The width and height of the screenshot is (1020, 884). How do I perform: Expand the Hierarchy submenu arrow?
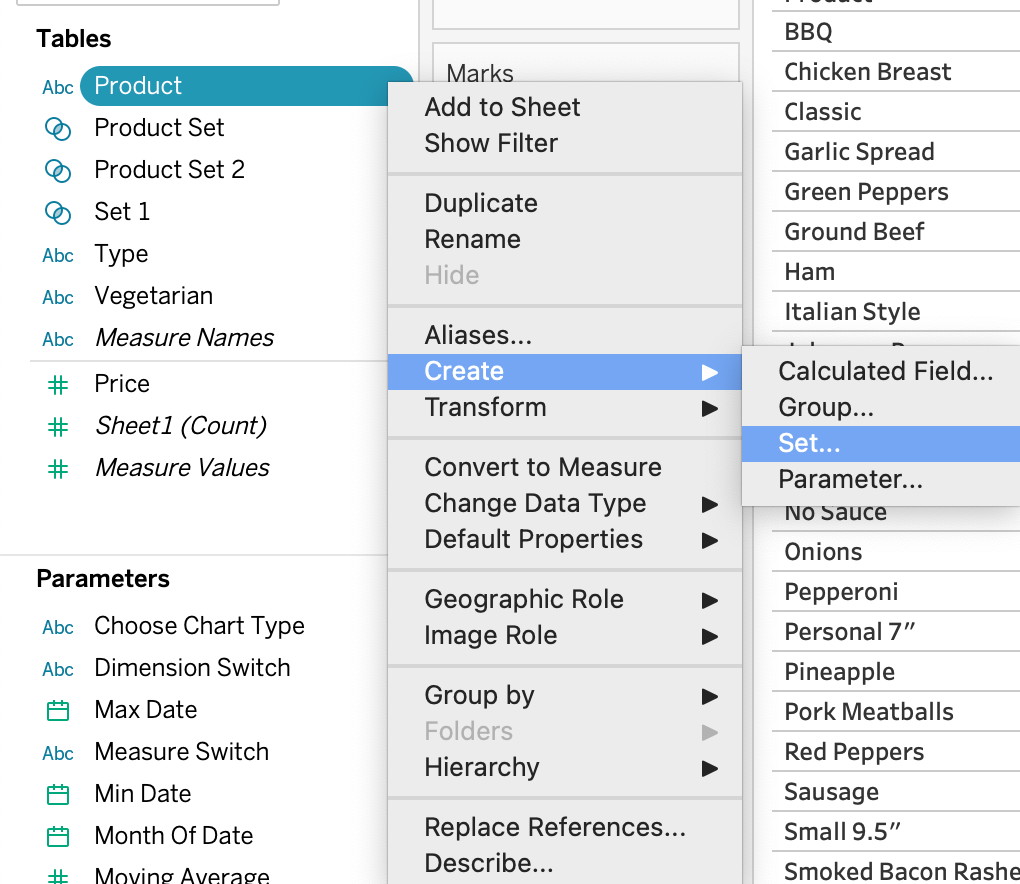(x=710, y=768)
